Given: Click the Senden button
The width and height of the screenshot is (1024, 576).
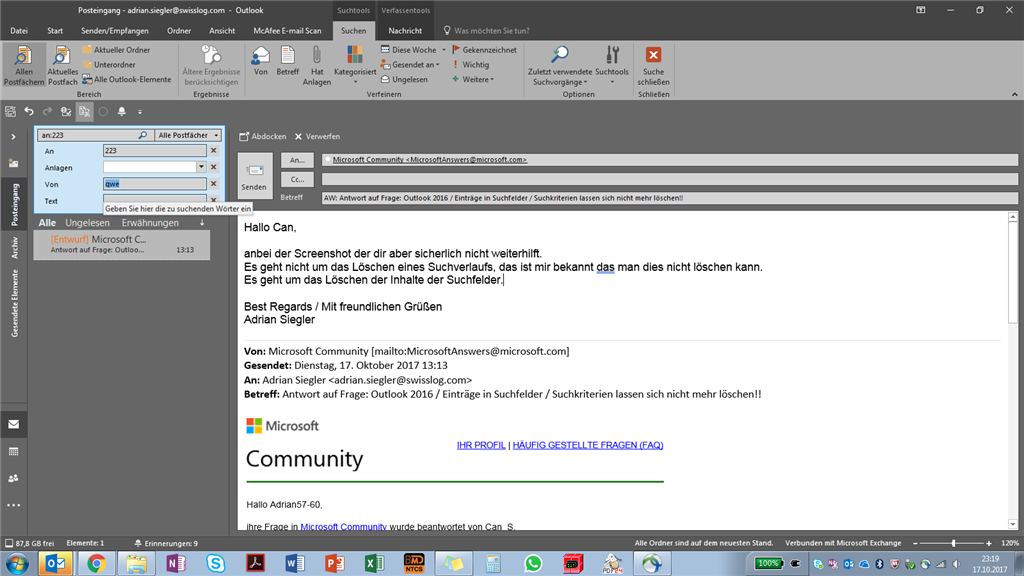Looking at the screenshot, I should (255, 175).
